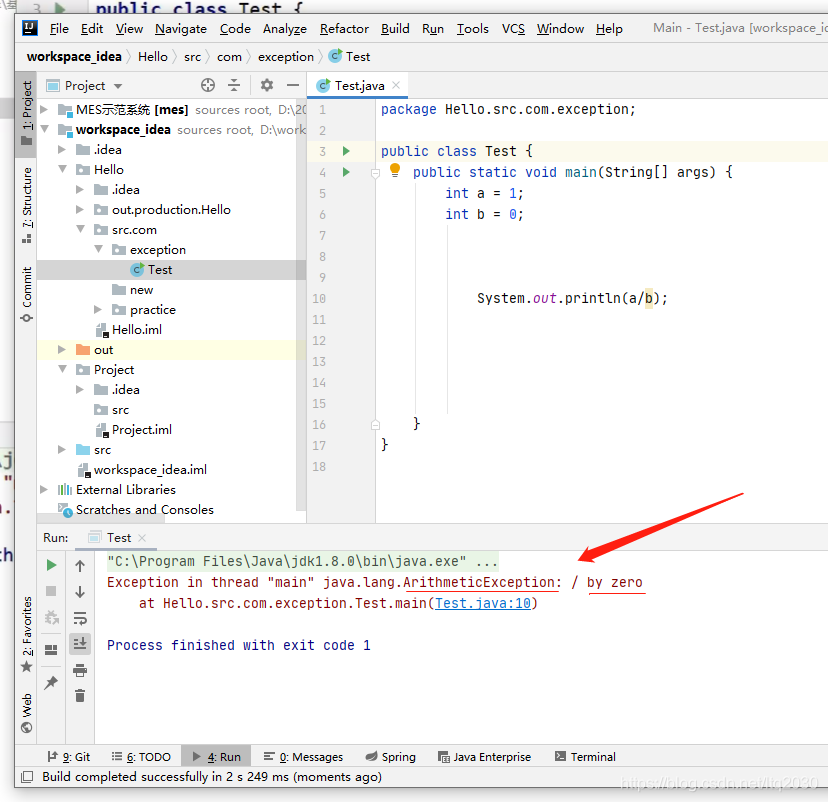
Task: Close the Test.java editor tab
Action: tap(396, 85)
